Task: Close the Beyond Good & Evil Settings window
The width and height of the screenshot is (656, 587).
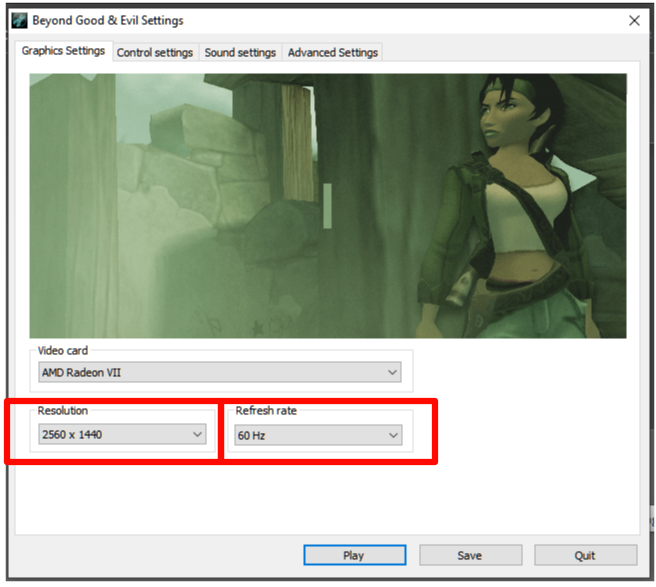Action: tap(634, 21)
